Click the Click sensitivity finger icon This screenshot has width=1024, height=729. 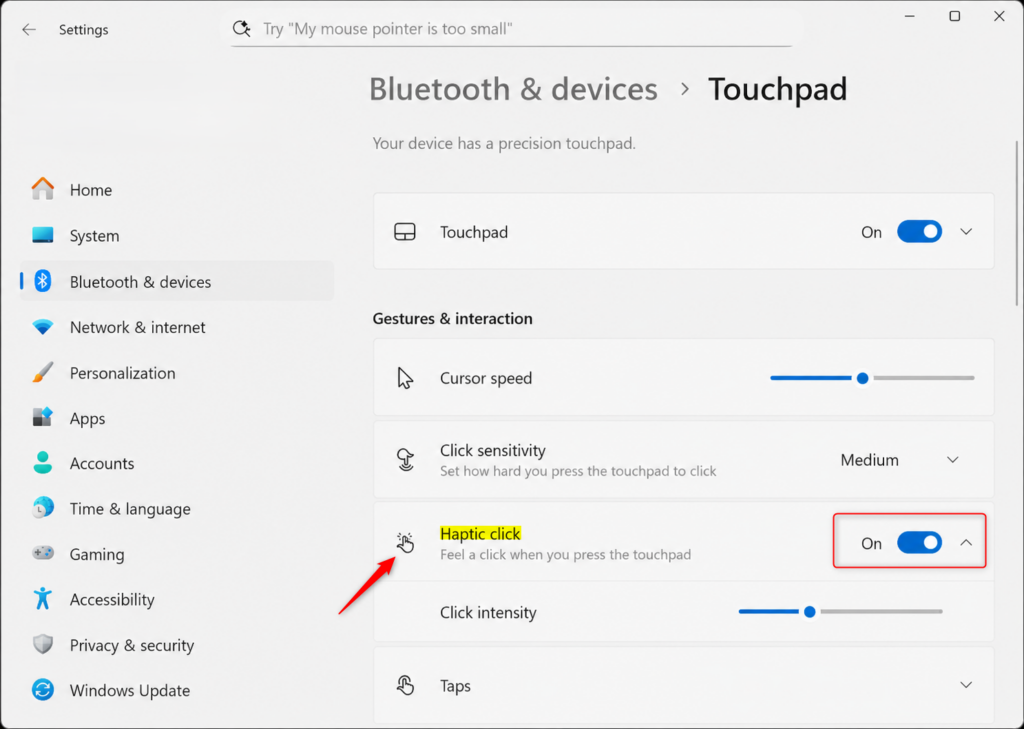406,459
